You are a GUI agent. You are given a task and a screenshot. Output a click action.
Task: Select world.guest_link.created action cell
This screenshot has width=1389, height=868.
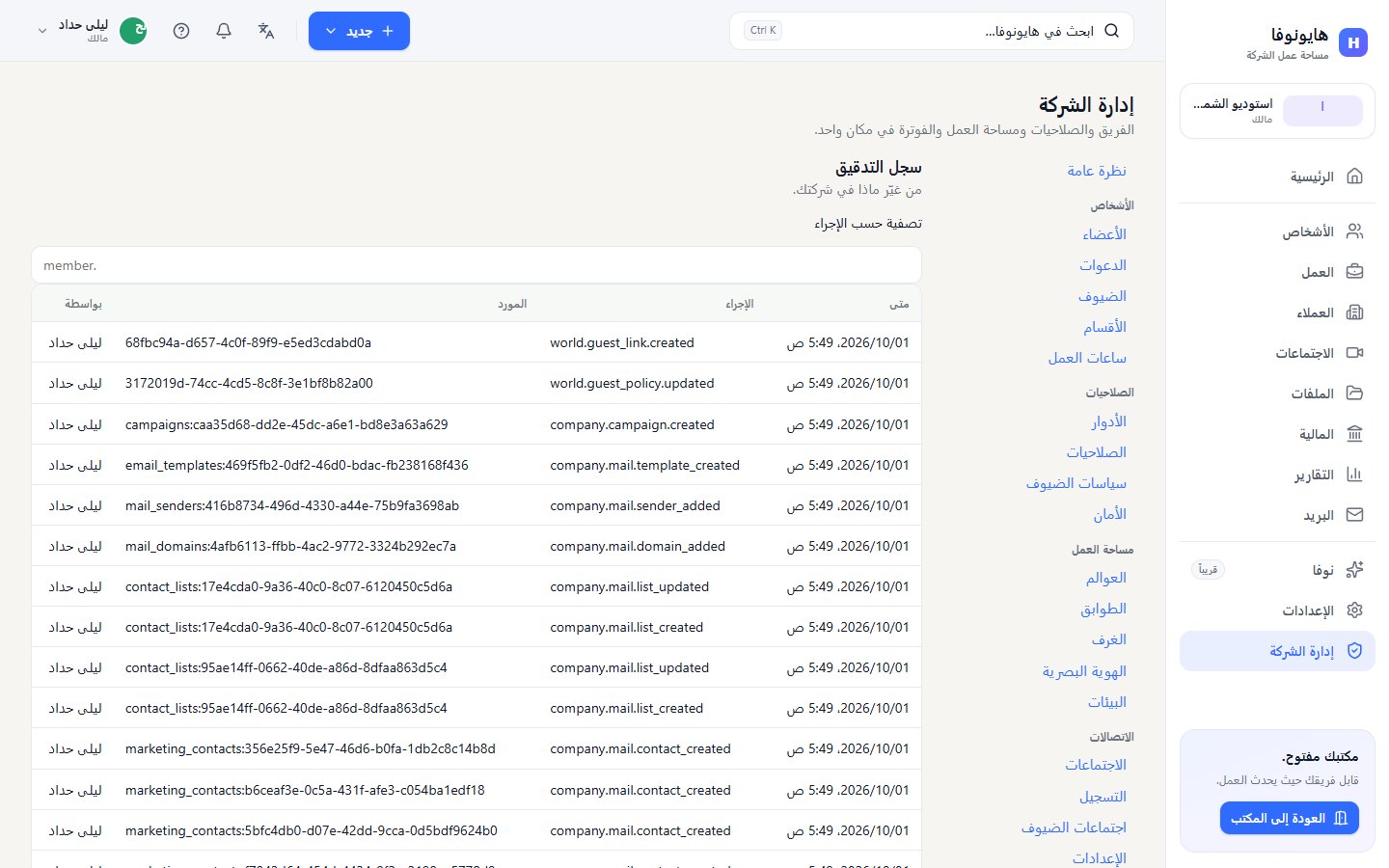(622, 342)
